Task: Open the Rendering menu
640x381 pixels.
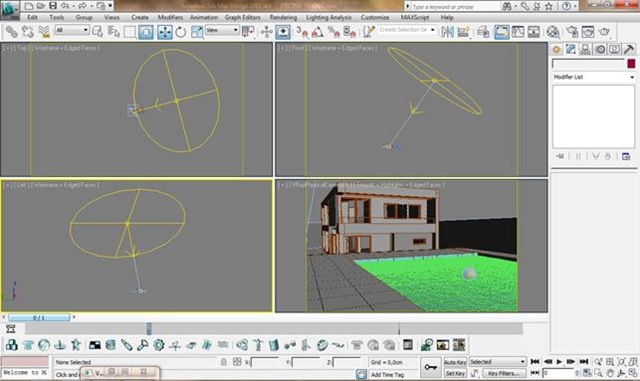Action: point(283,18)
